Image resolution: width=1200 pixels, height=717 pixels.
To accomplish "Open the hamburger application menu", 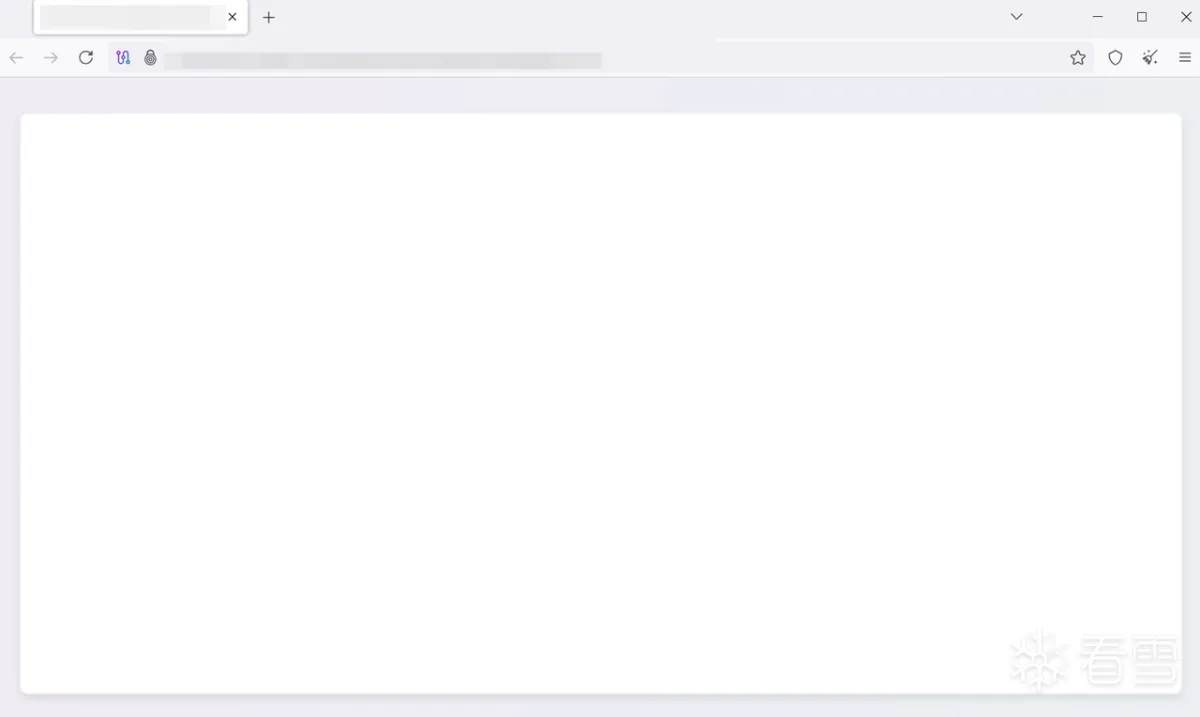I will 1185,58.
